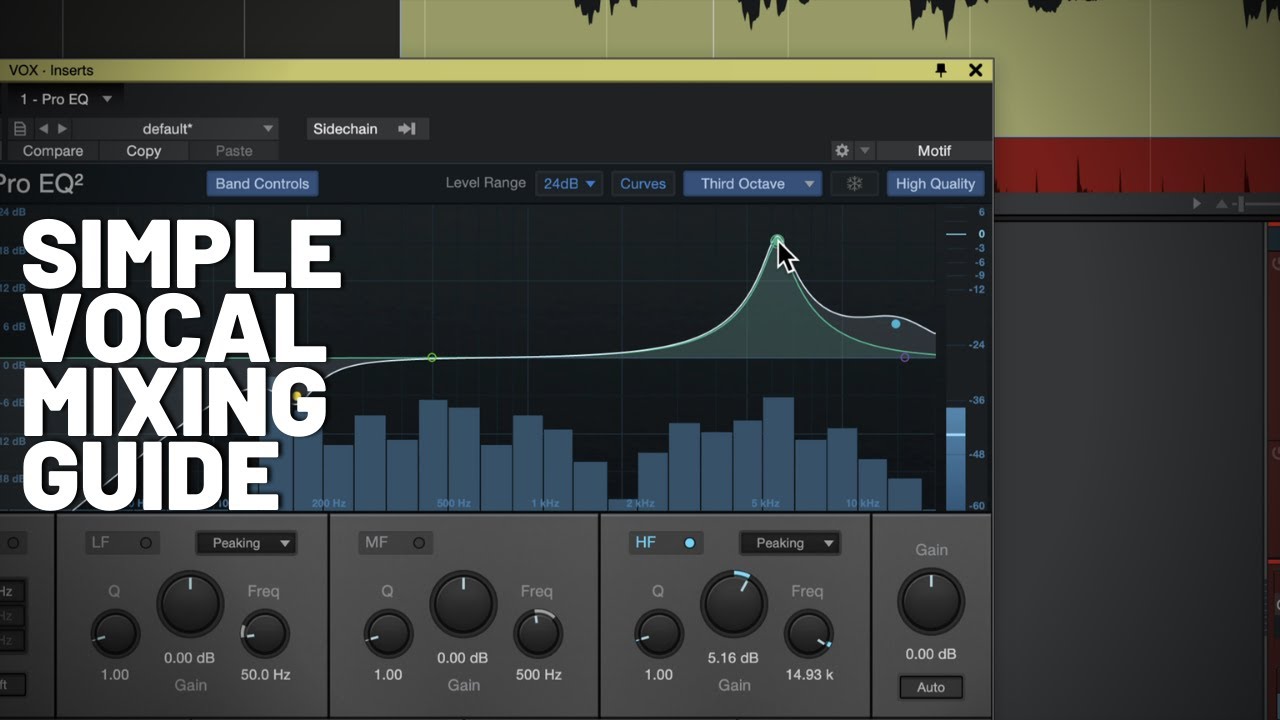Screen dimensions: 1280x720
Task: Click the LF frequency value 50.0 Hz
Action: (266, 675)
